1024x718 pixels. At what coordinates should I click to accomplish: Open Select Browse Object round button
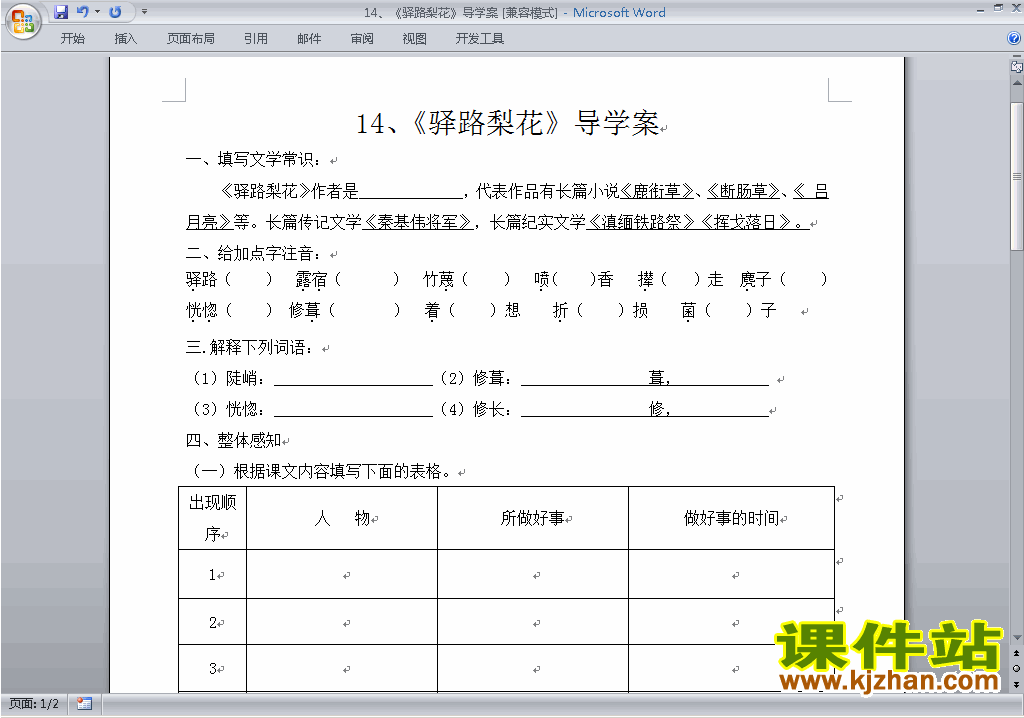coord(1017,668)
